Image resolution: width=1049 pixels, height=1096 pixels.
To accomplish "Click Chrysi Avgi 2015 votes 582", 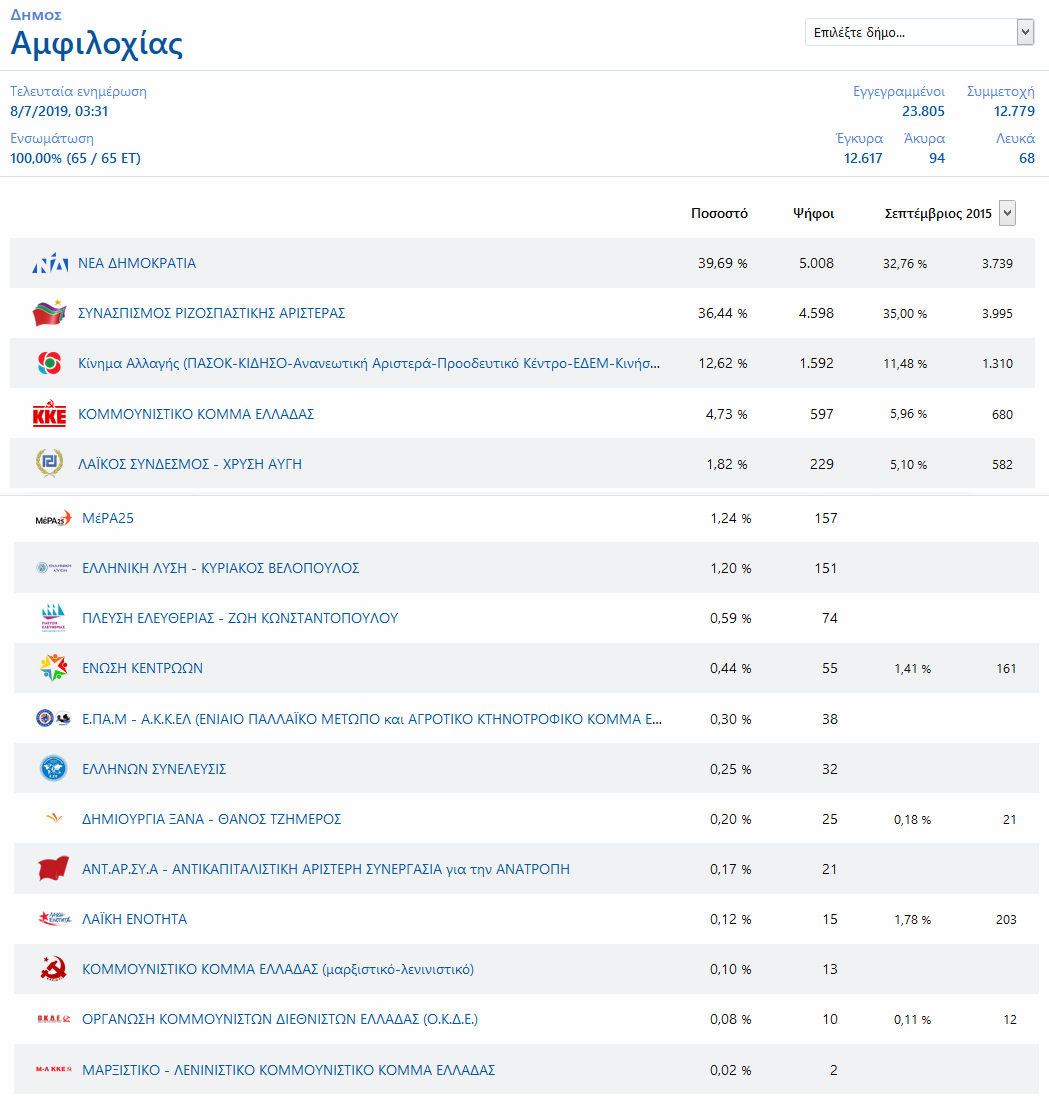I will (x=1002, y=465).
